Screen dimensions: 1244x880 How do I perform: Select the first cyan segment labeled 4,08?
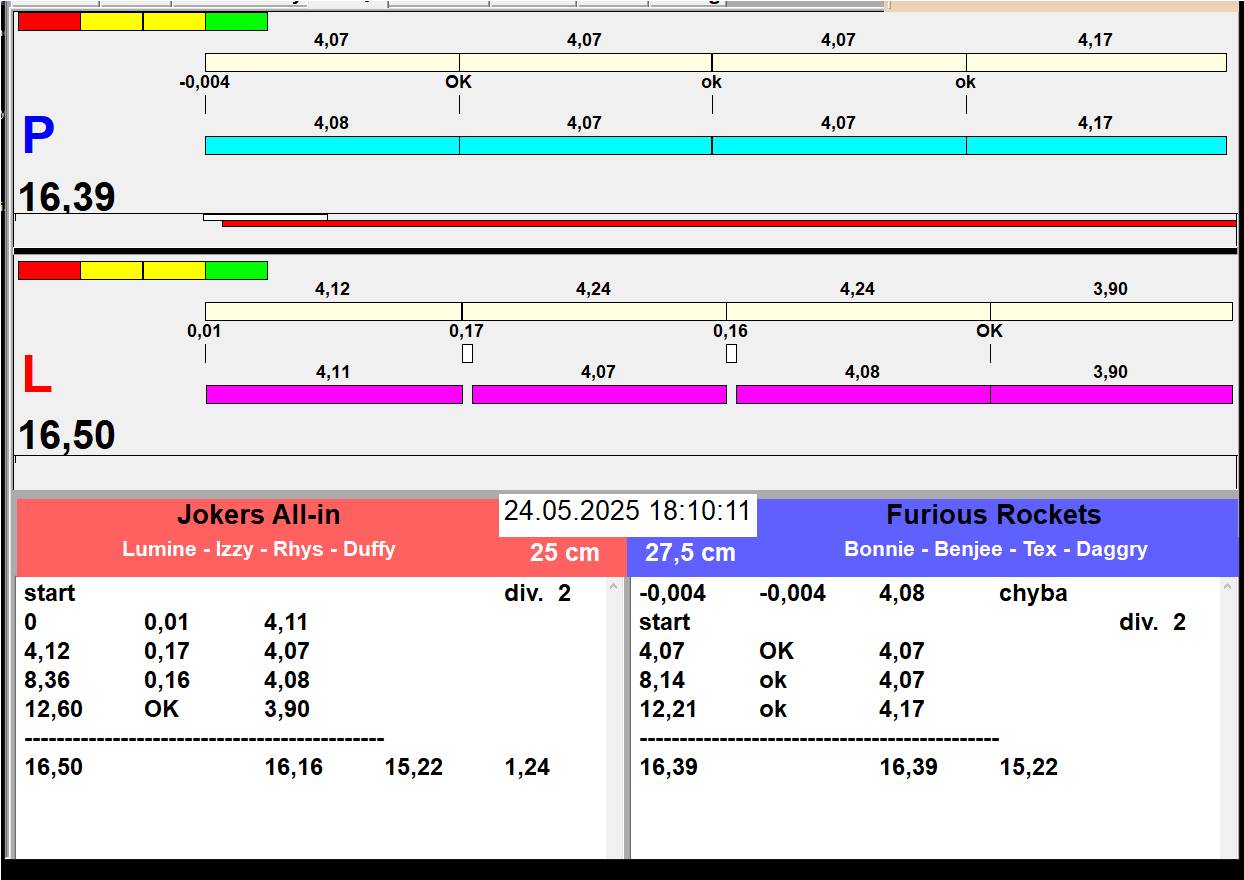[331, 146]
